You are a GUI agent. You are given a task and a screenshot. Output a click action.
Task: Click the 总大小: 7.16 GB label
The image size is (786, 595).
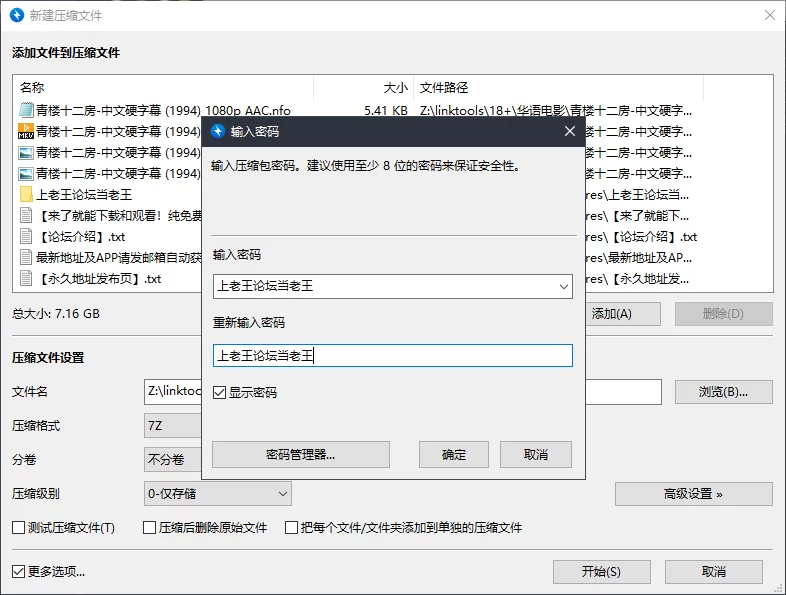coord(56,314)
